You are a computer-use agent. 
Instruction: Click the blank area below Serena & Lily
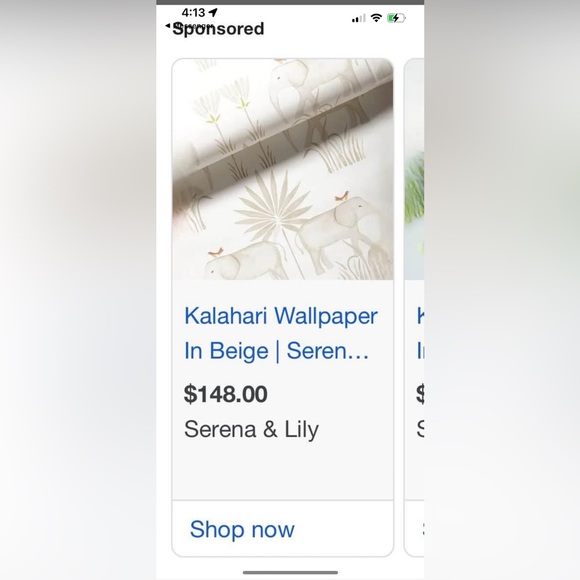coord(283,470)
